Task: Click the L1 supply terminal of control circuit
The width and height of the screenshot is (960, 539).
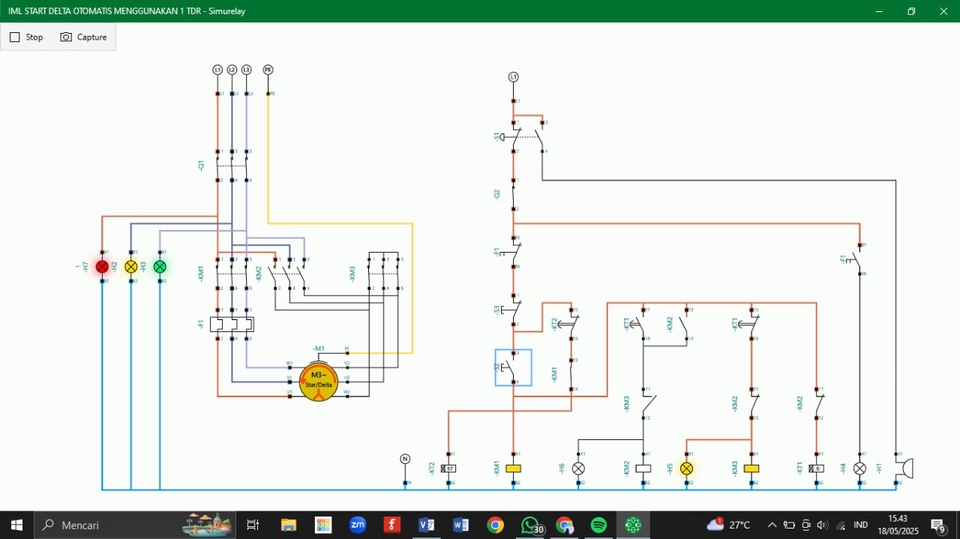Action: pyautogui.click(x=513, y=77)
